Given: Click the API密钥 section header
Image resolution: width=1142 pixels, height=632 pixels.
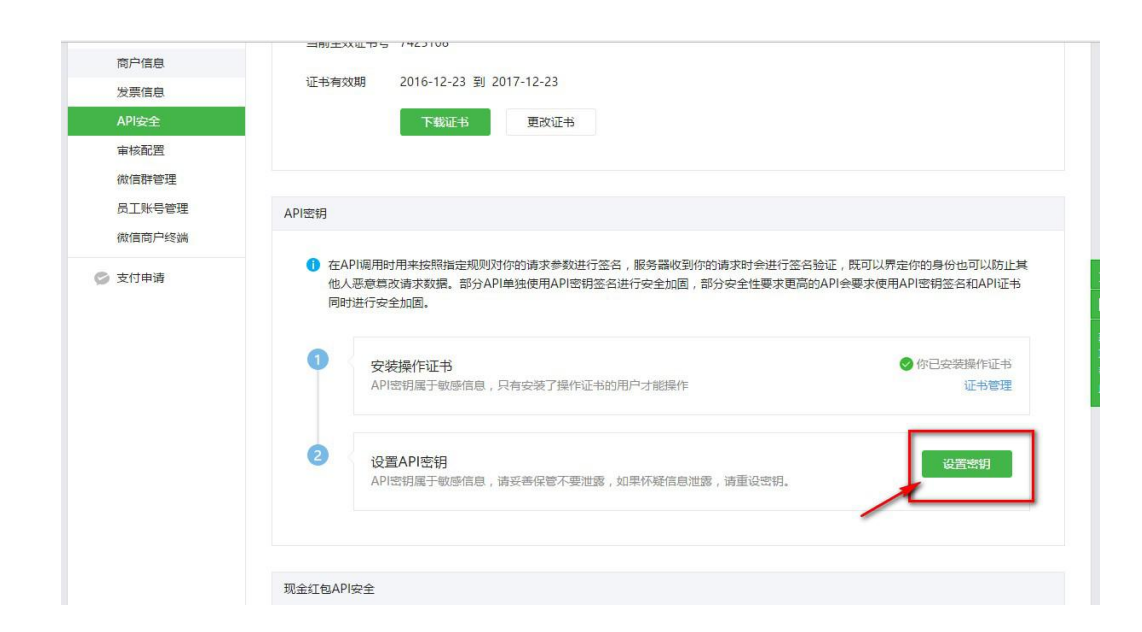Looking at the screenshot, I should (306, 214).
